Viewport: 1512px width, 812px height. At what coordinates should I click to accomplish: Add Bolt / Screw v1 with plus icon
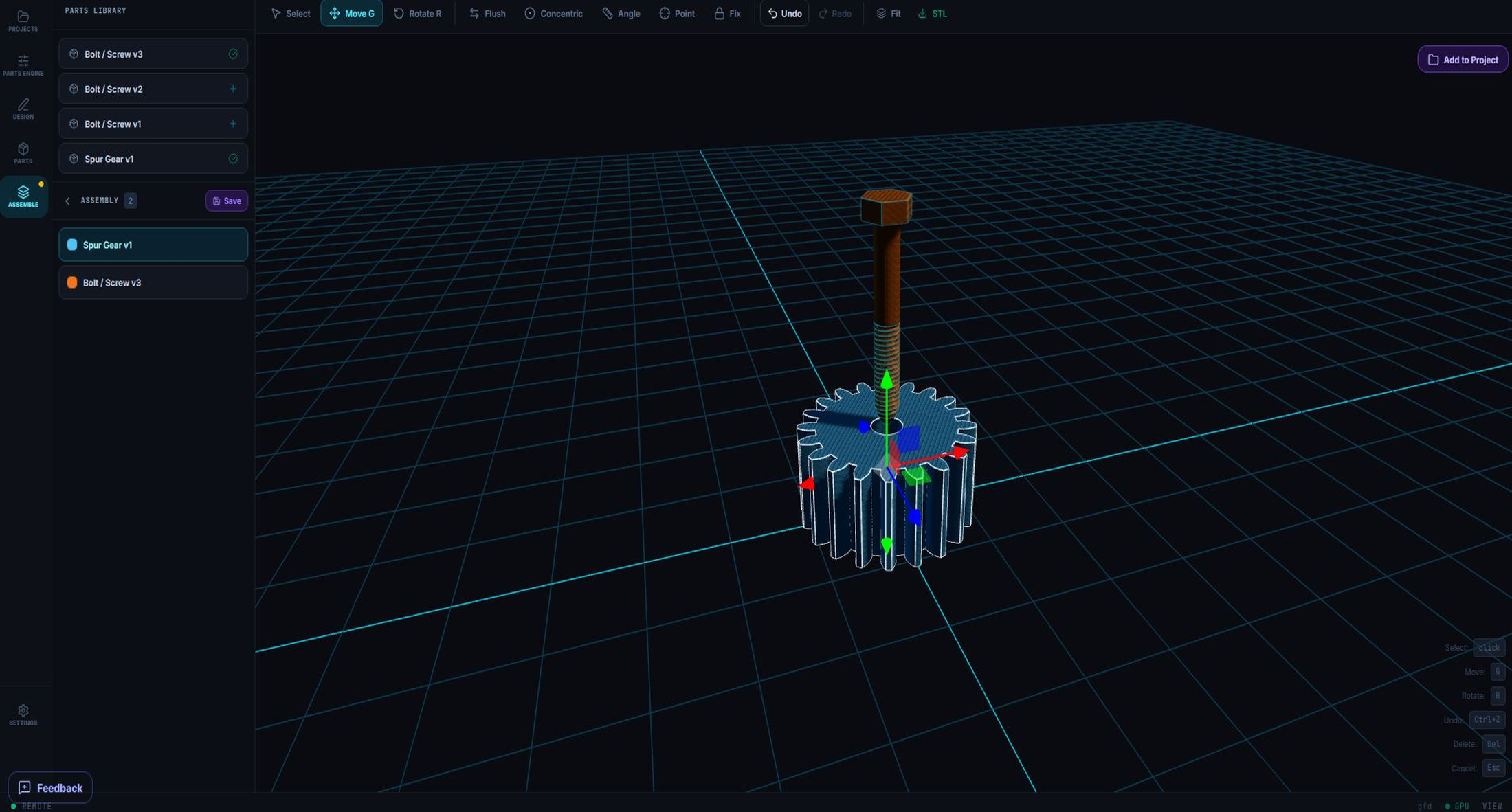(233, 124)
